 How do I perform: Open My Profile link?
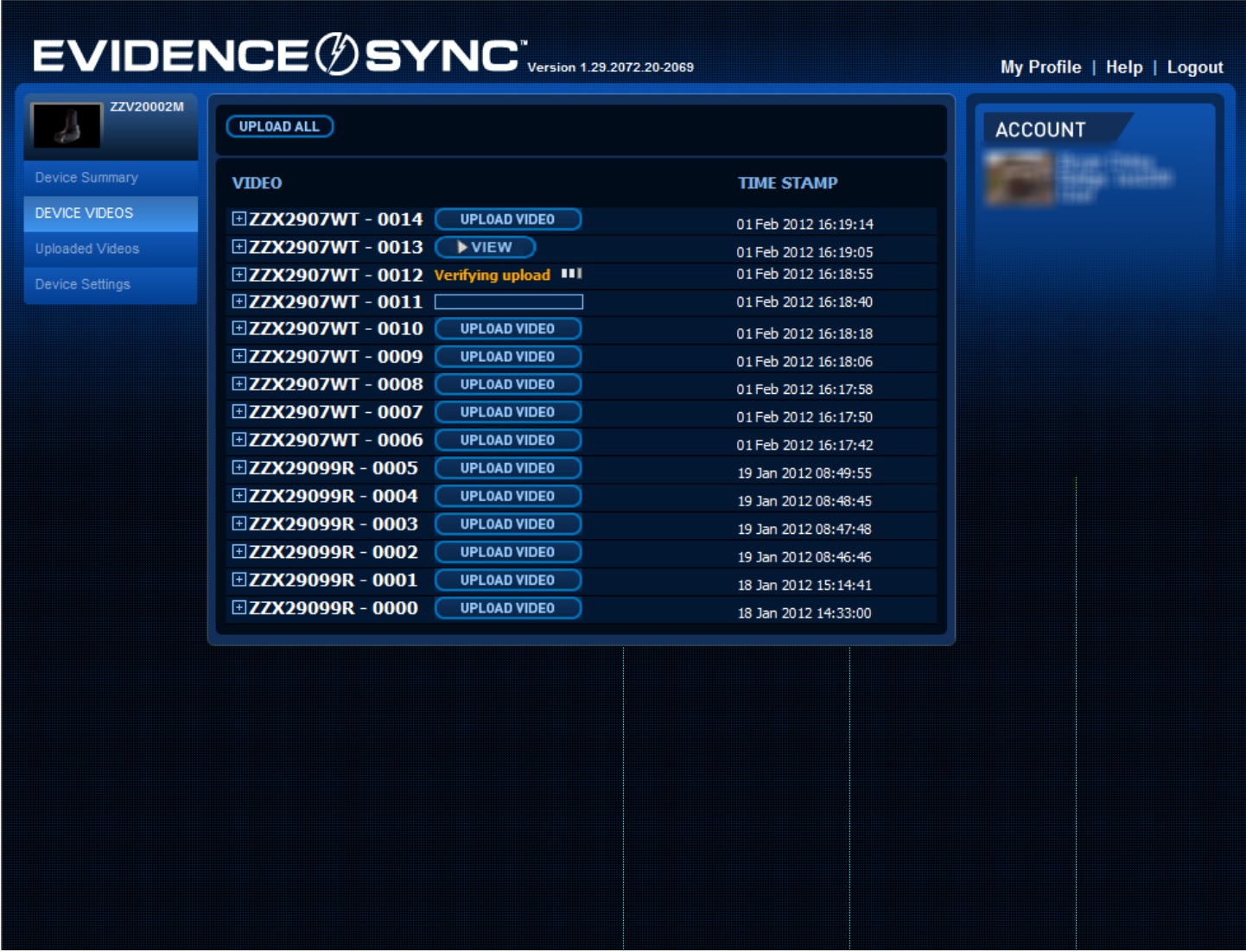[1039, 66]
